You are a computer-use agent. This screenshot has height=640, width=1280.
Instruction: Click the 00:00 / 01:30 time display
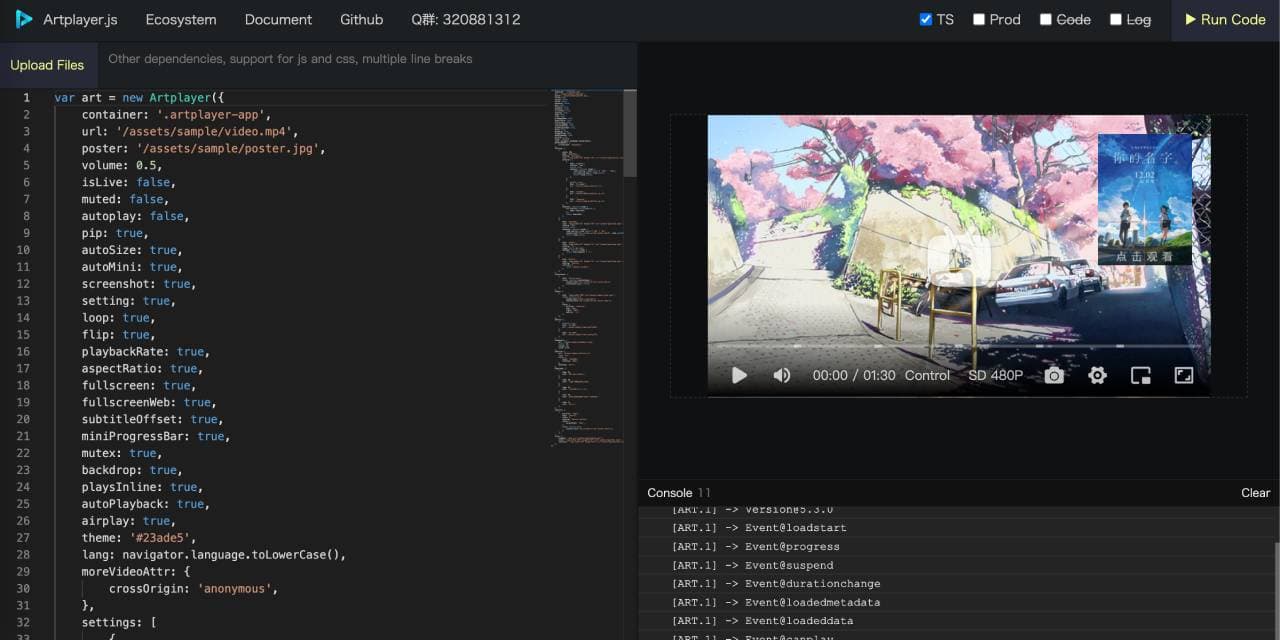[x=853, y=375]
